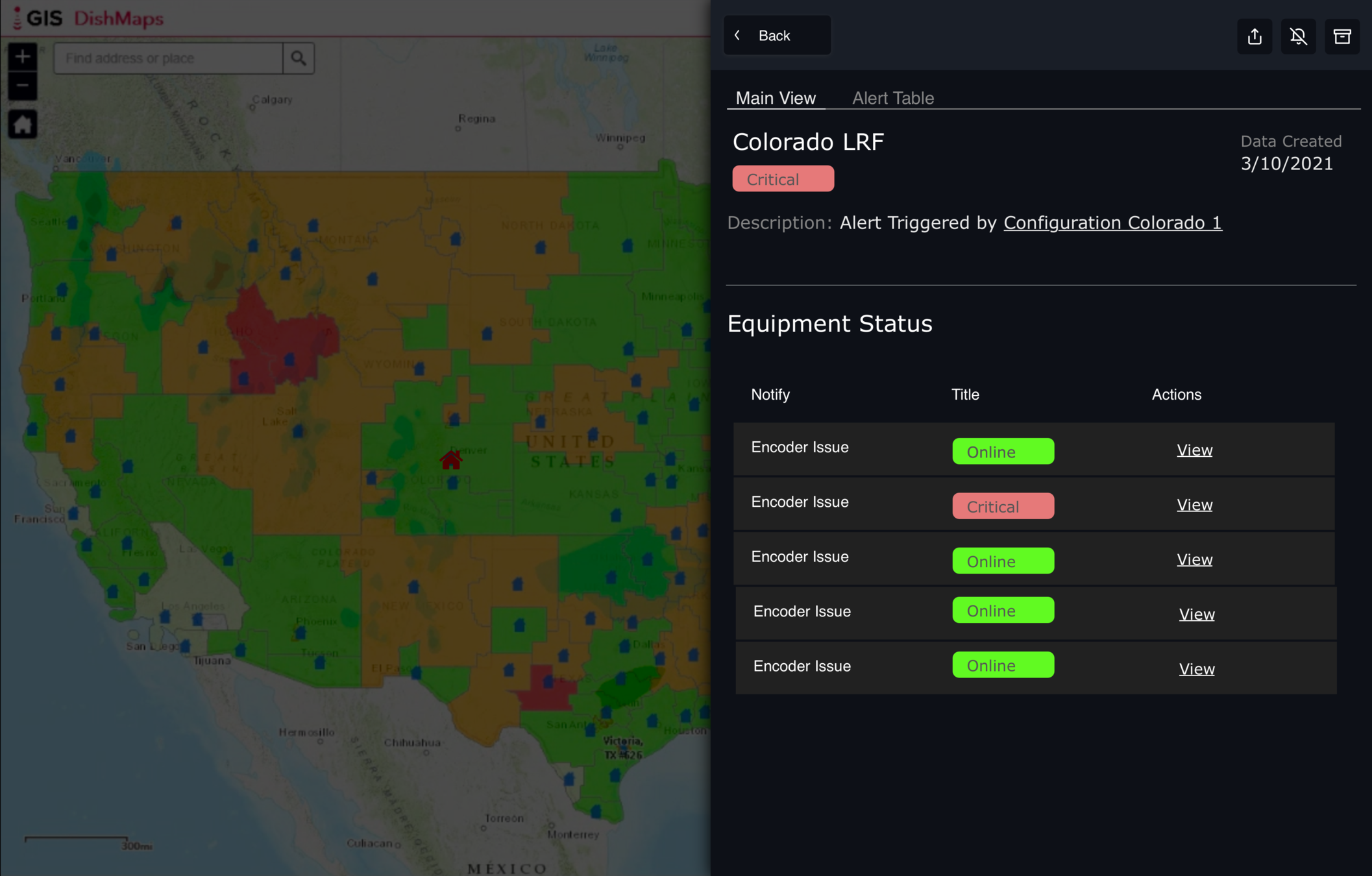
Task: Open Configuration Colorado 1 link
Action: [1112, 223]
